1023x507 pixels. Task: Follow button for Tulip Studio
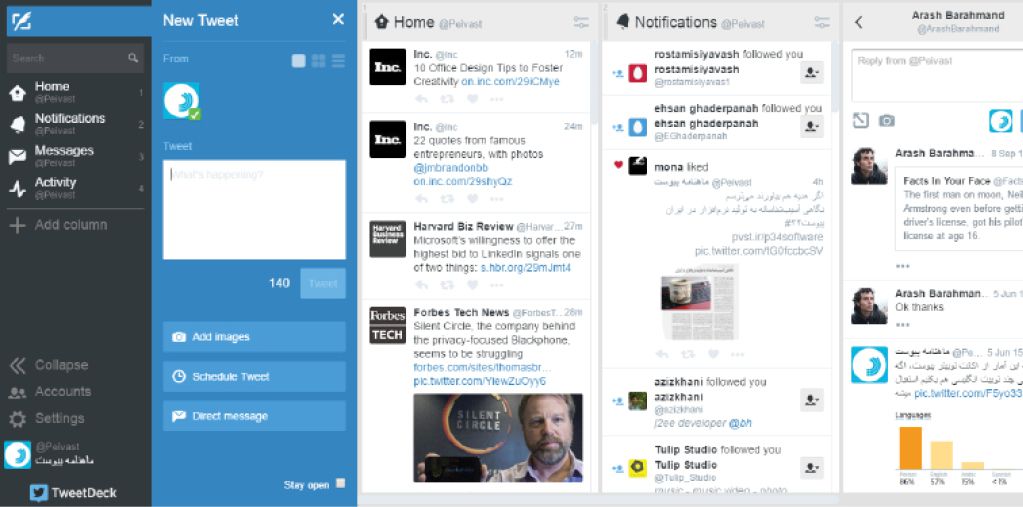click(x=812, y=467)
